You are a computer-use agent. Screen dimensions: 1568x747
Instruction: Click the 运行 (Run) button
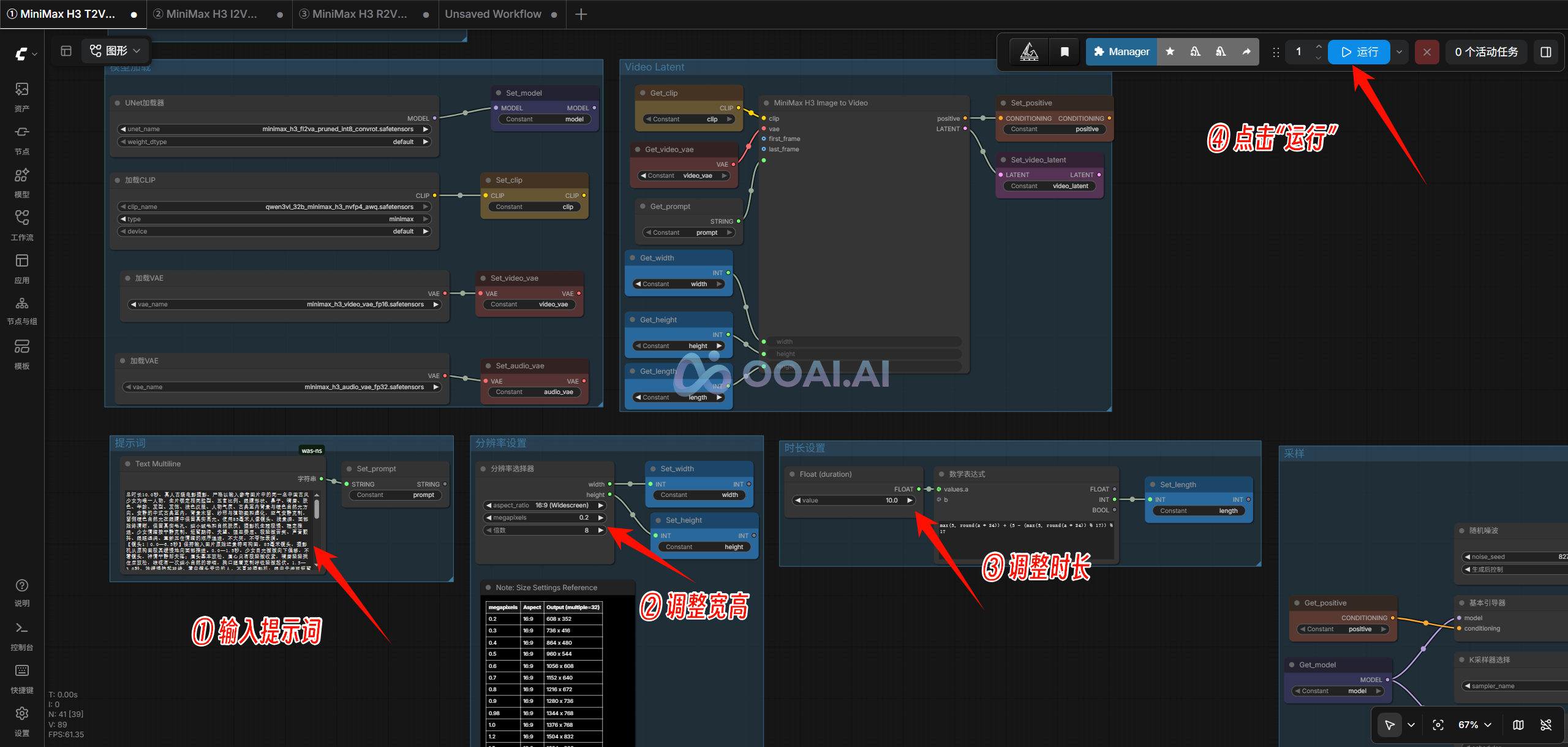(1360, 52)
